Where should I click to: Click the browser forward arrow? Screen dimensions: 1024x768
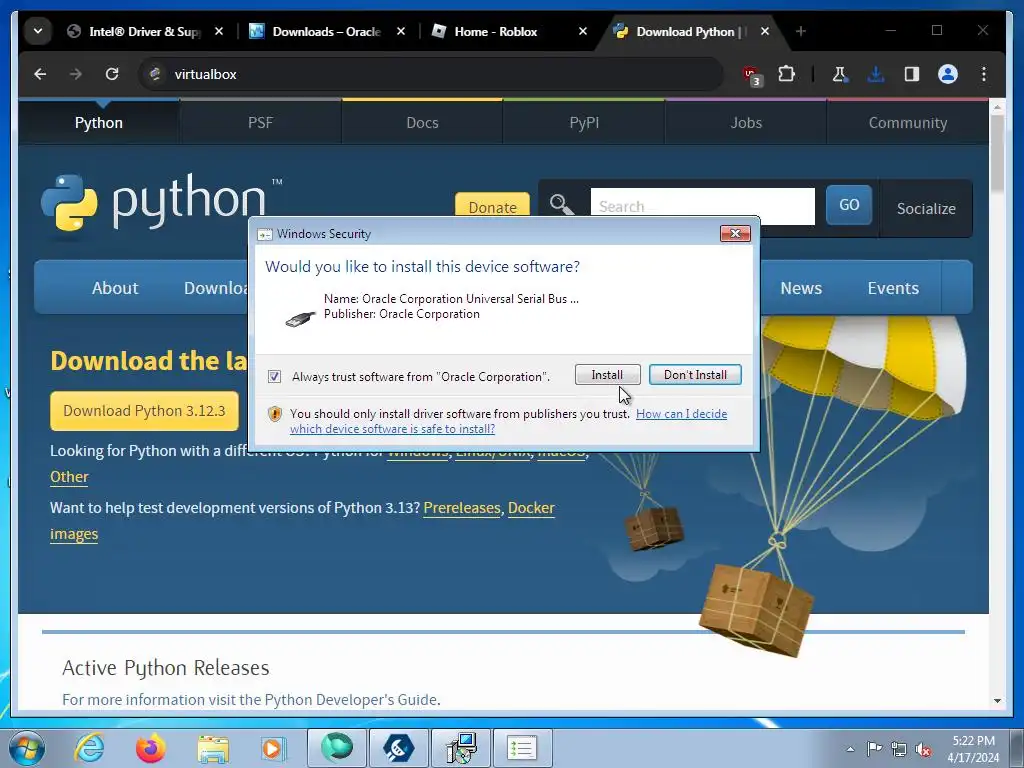pos(76,74)
